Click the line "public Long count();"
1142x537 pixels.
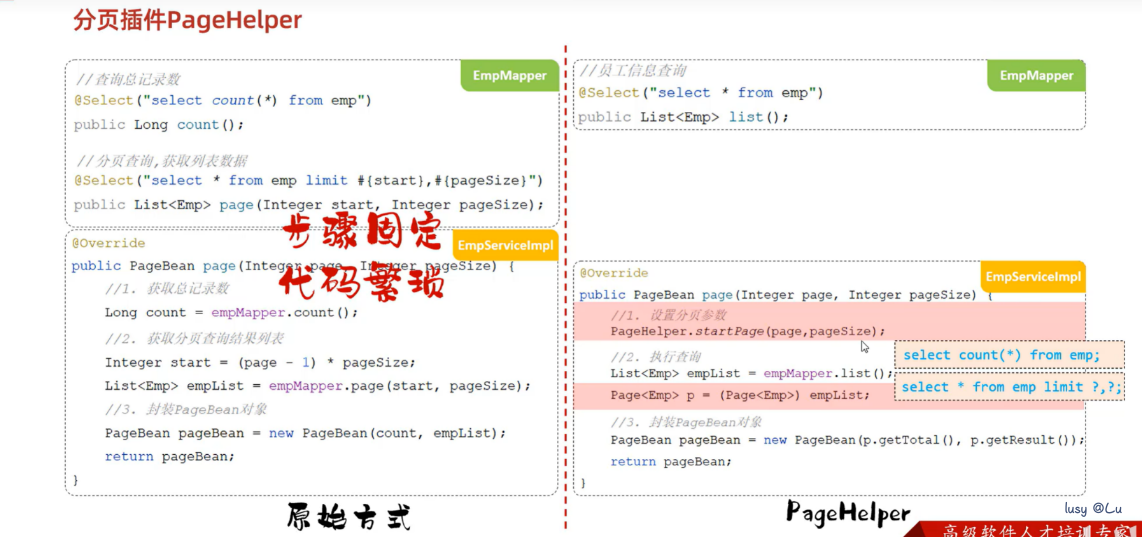[158, 125]
